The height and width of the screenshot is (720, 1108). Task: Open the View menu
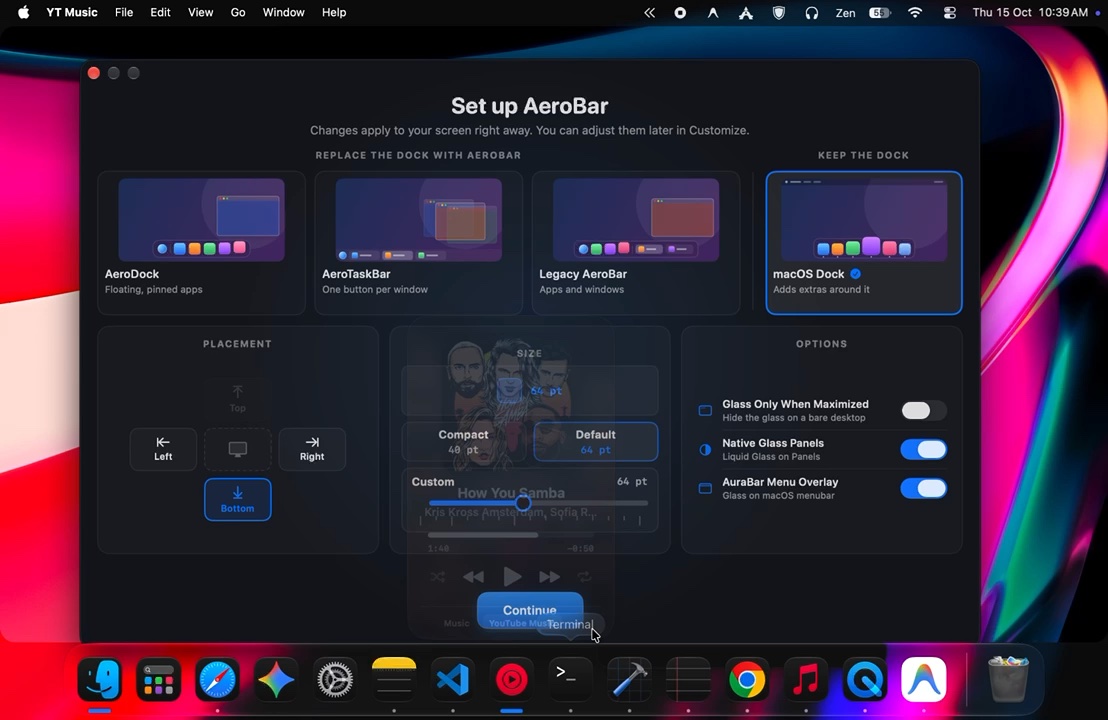tap(200, 12)
